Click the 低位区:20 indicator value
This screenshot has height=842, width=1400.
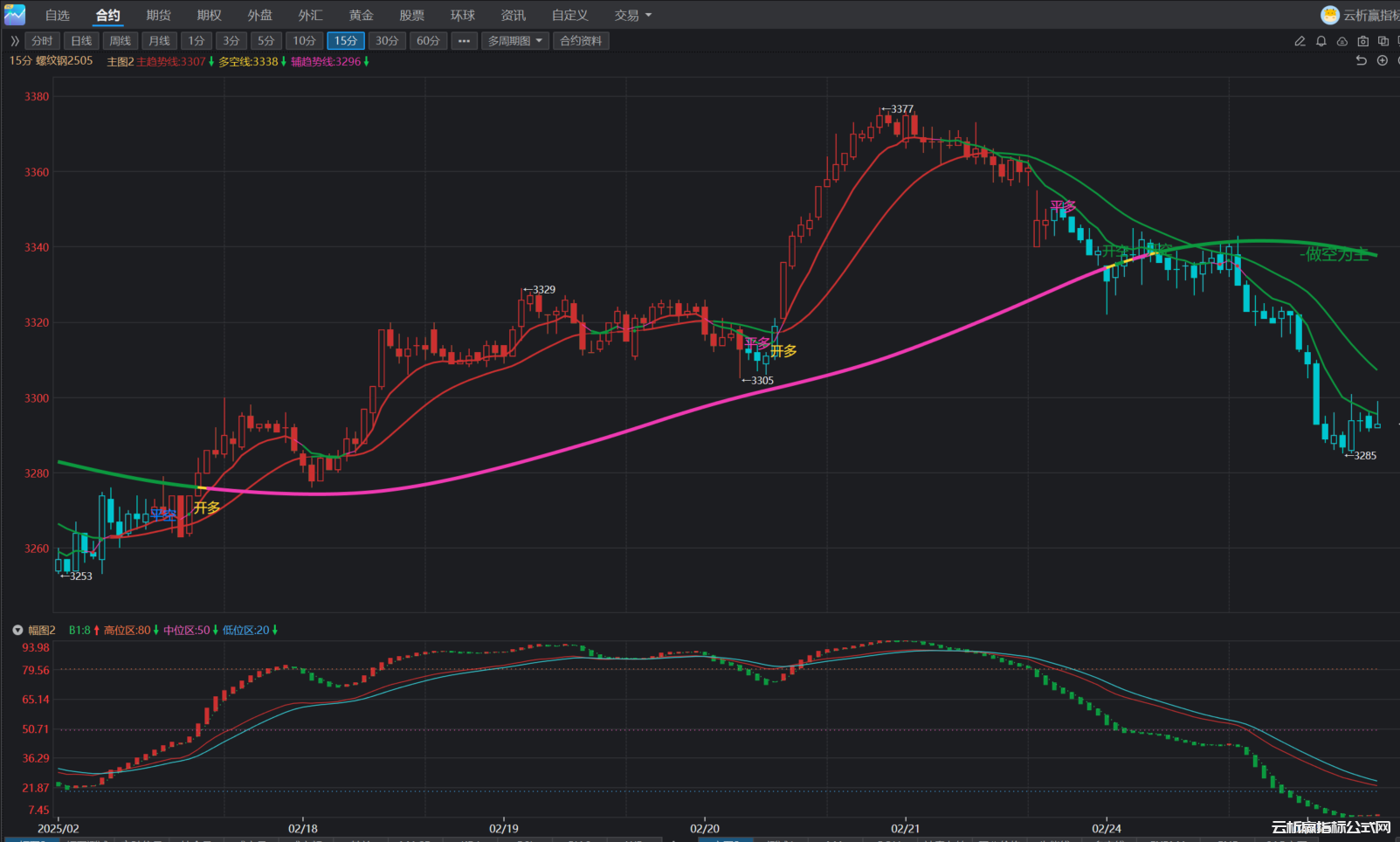pos(246,630)
